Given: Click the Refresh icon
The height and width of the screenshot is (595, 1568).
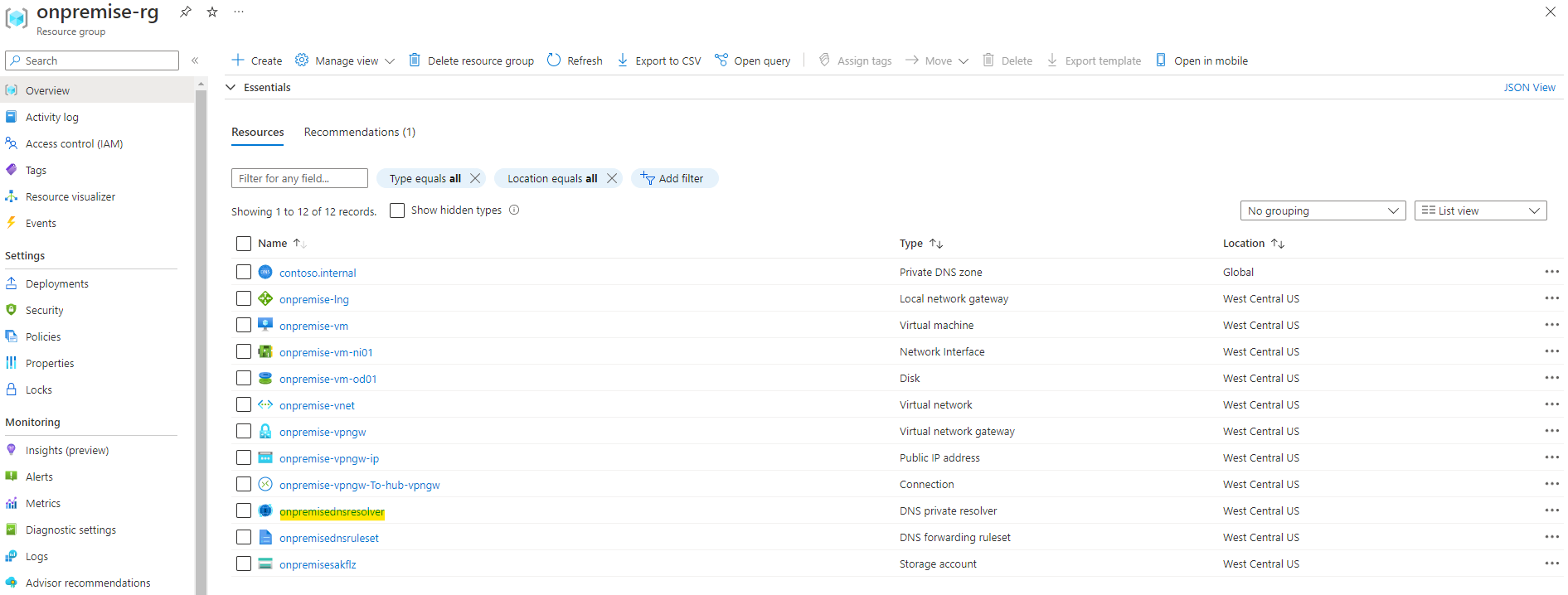Looking at the screenshot, I should coord(554,60).
